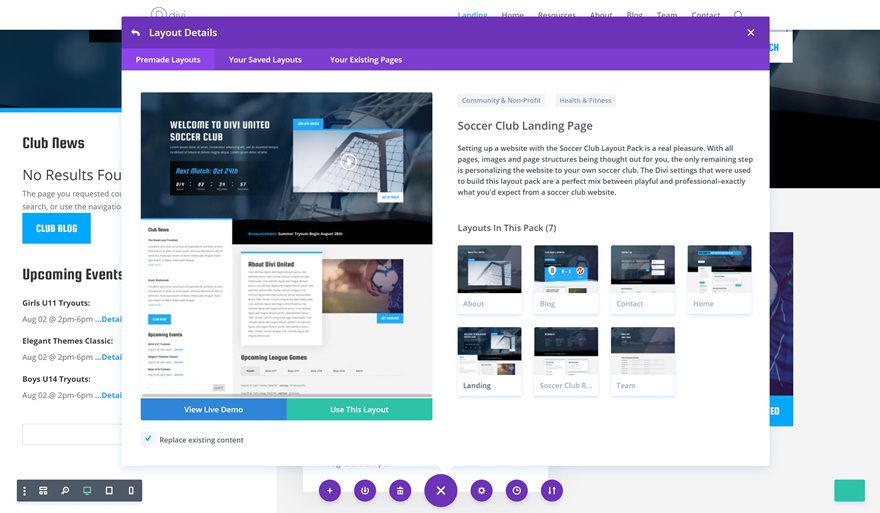Viewport: 880px width, 513px height.
Task: Click Layouts In This Pack (7) heading
Action: 507,228
